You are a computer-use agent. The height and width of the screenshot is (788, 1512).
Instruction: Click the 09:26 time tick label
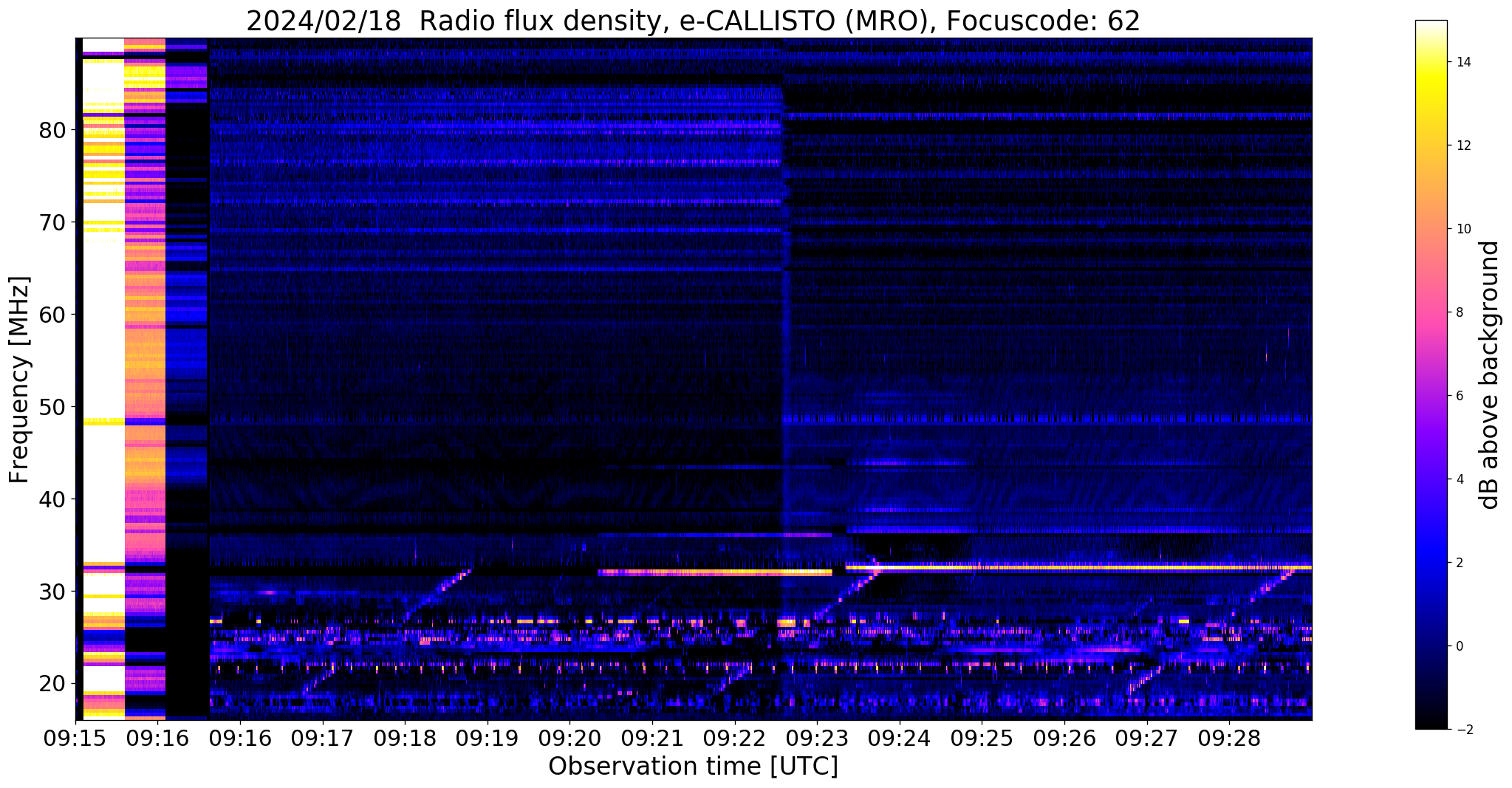coord(1064,738)
